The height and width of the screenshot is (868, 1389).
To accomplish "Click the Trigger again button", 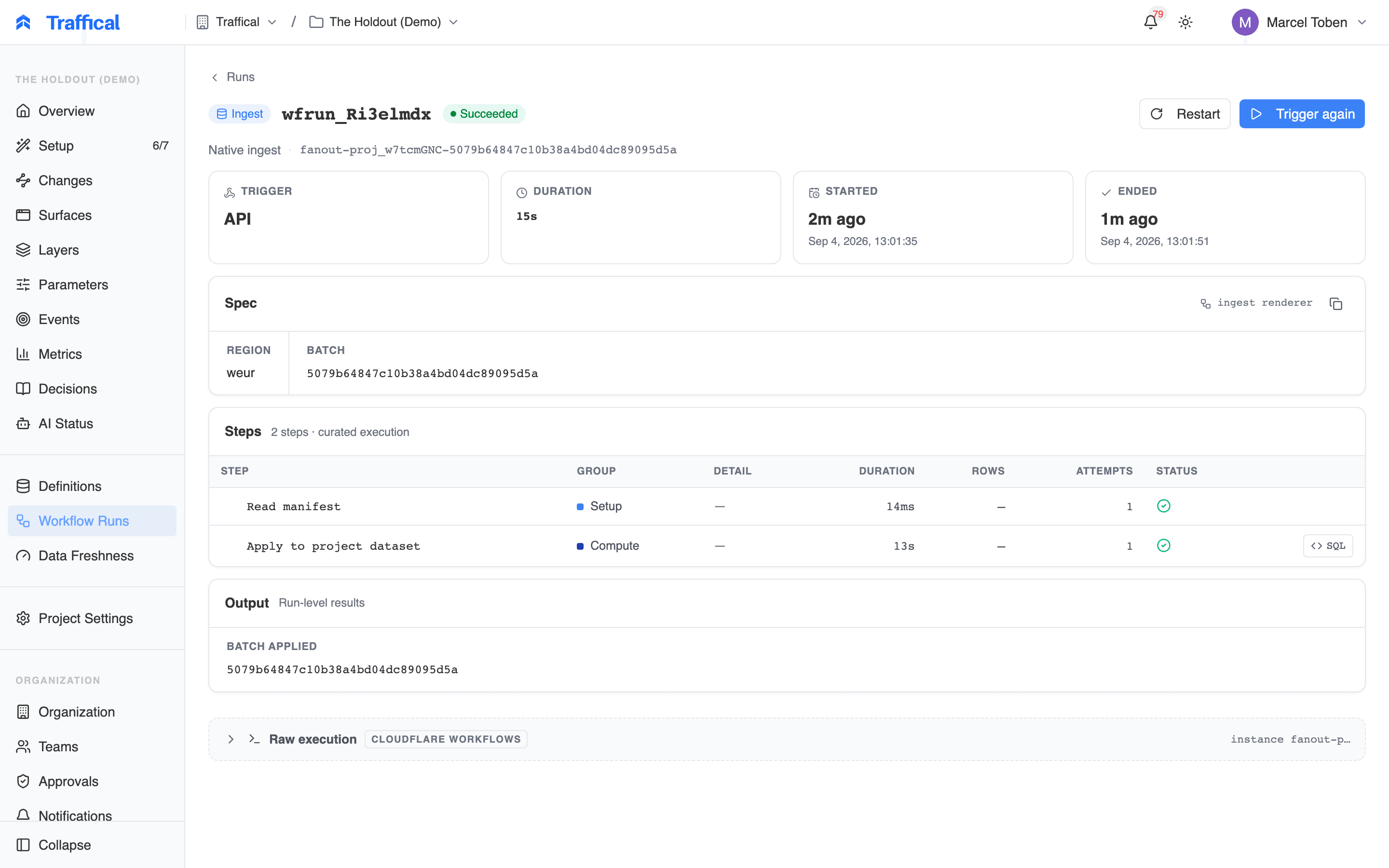I will tap(1302, 114).
